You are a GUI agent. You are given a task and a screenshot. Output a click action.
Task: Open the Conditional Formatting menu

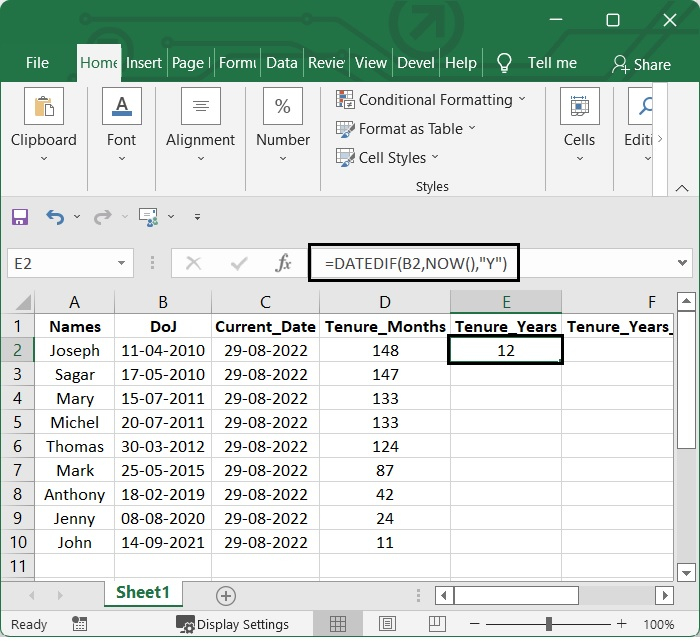tap(430, 100)
